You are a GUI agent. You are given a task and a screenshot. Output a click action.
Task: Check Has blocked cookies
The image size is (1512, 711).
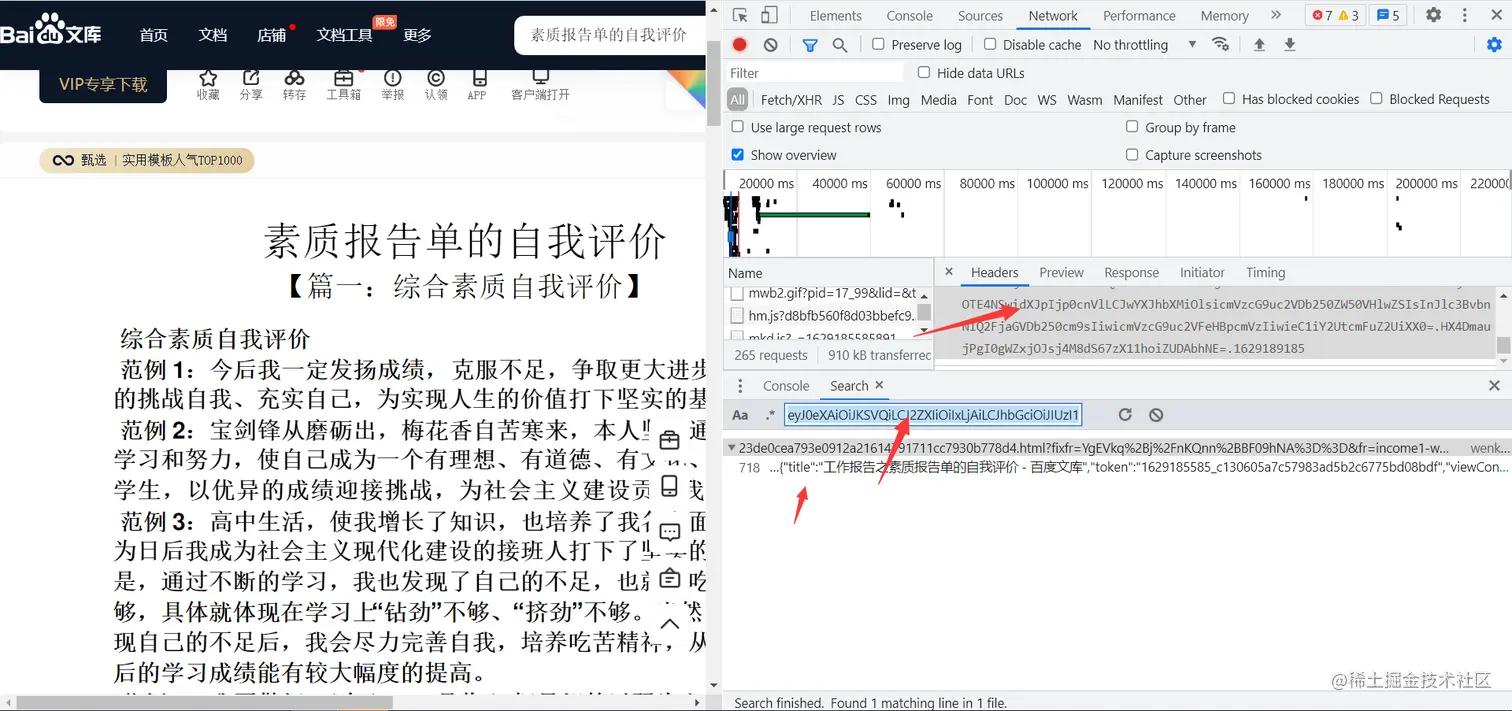(x=1229, y=98)
